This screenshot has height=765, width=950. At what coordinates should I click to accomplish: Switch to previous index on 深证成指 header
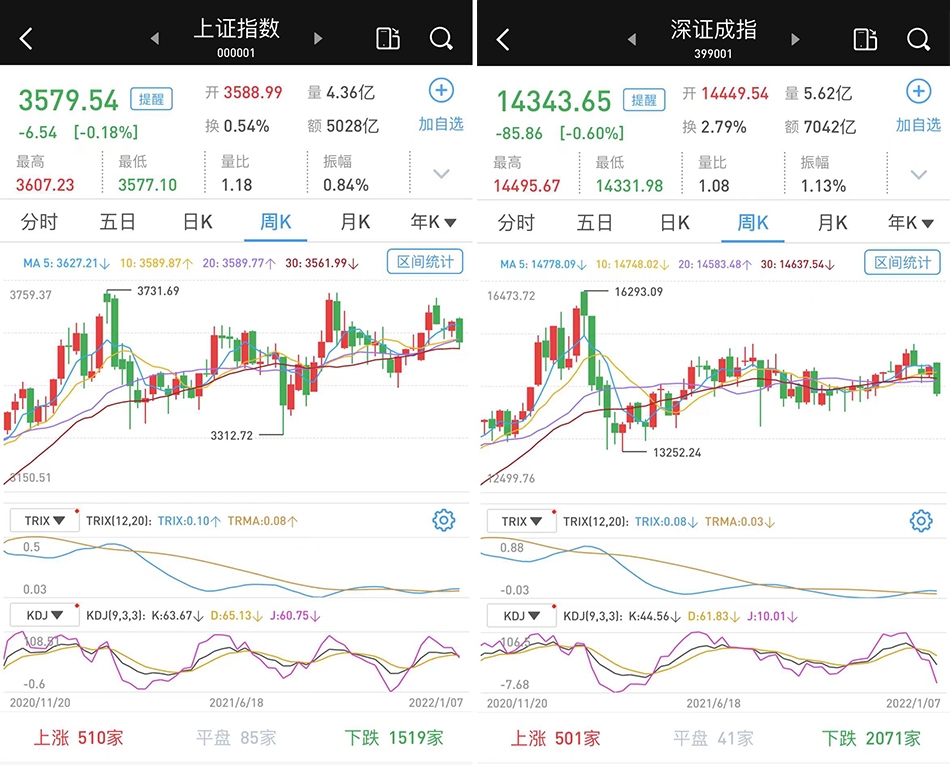click(632, 39)
